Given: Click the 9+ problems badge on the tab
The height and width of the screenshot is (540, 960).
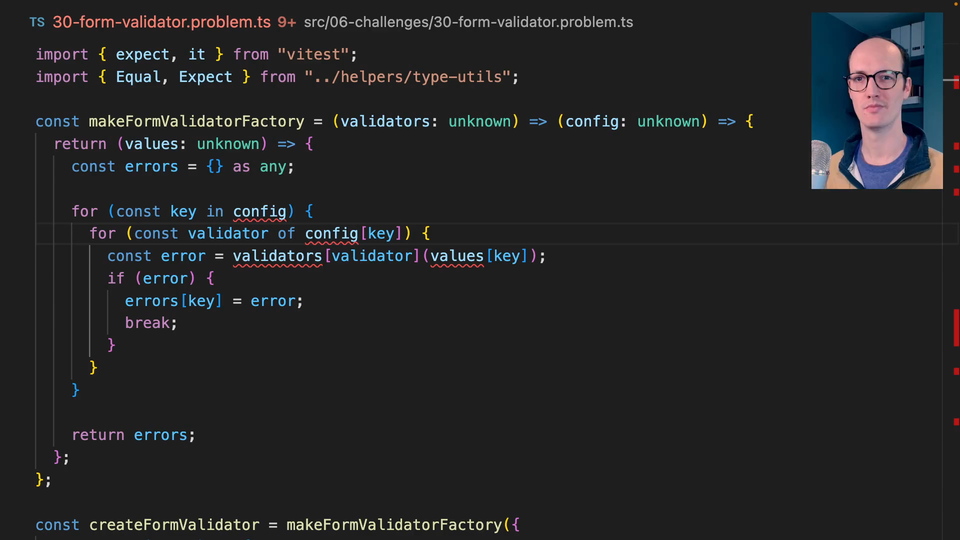Looking at the screenshot, I should [286, 22].
